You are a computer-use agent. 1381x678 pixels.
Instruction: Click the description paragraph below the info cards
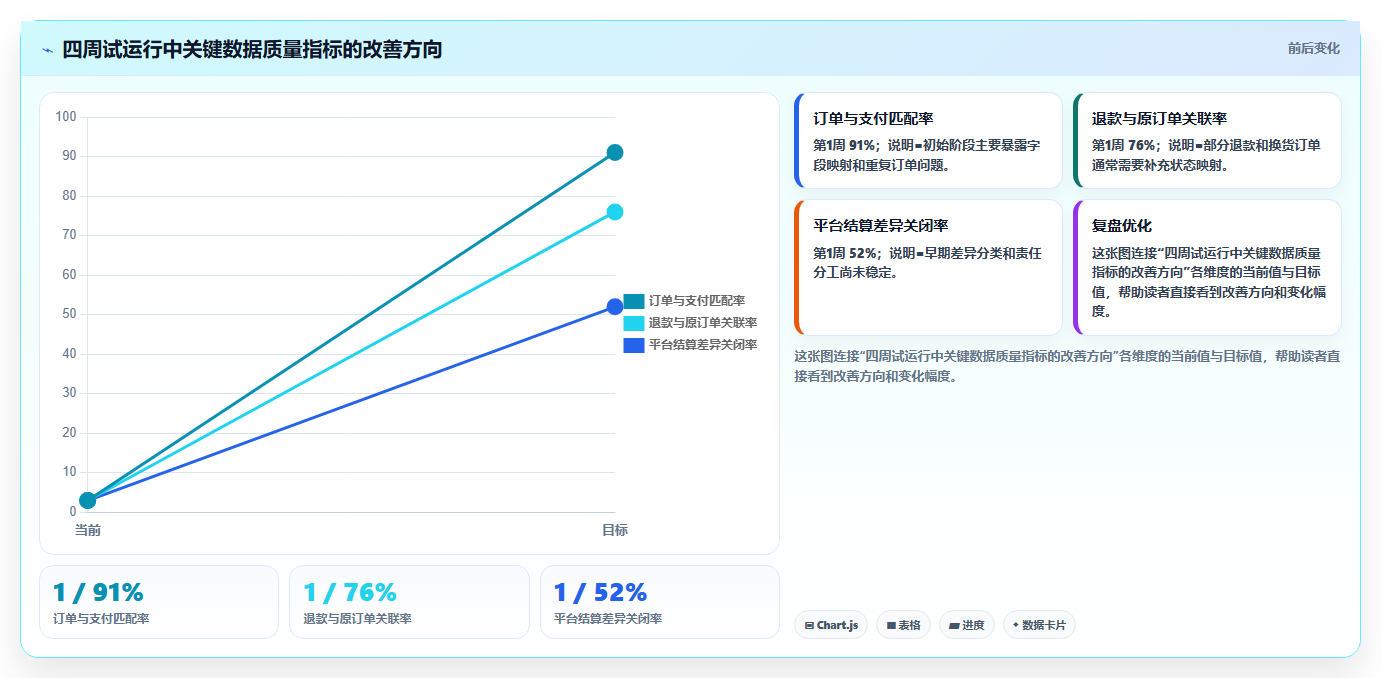[x=1067, y=366]
